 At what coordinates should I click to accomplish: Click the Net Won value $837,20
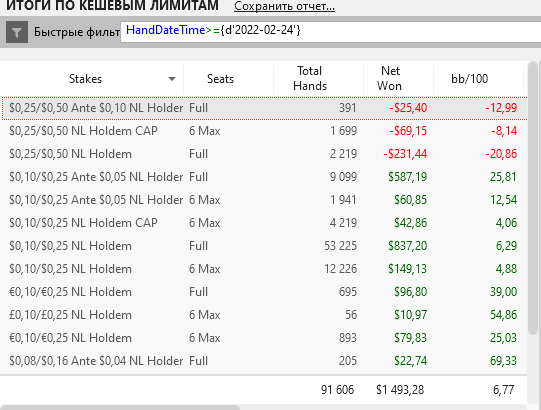[x=408, y=246]
